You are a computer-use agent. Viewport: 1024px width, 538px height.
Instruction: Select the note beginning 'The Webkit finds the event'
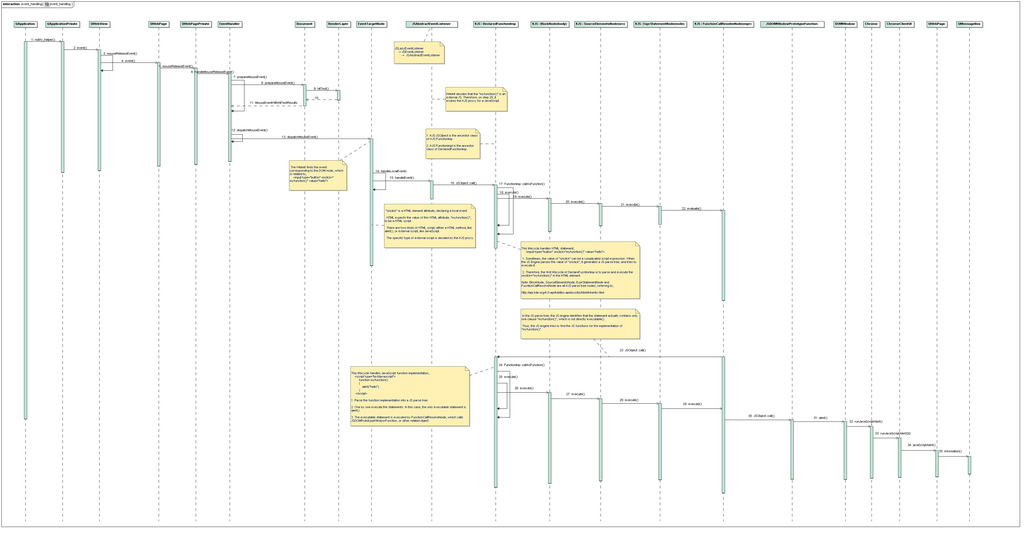pyautogui.click(x=318, y=175)
